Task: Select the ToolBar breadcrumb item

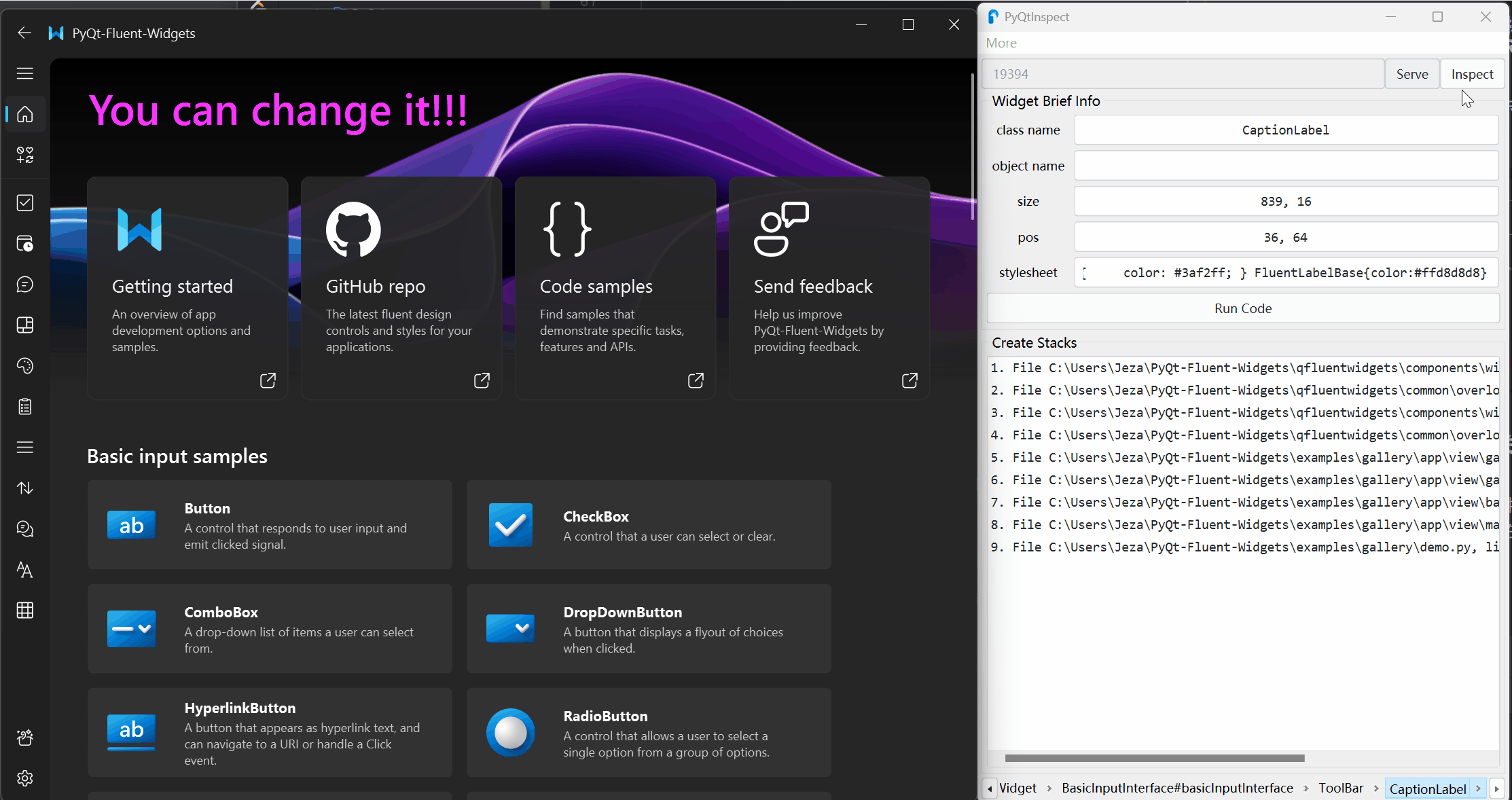Action: point(1341,788)
